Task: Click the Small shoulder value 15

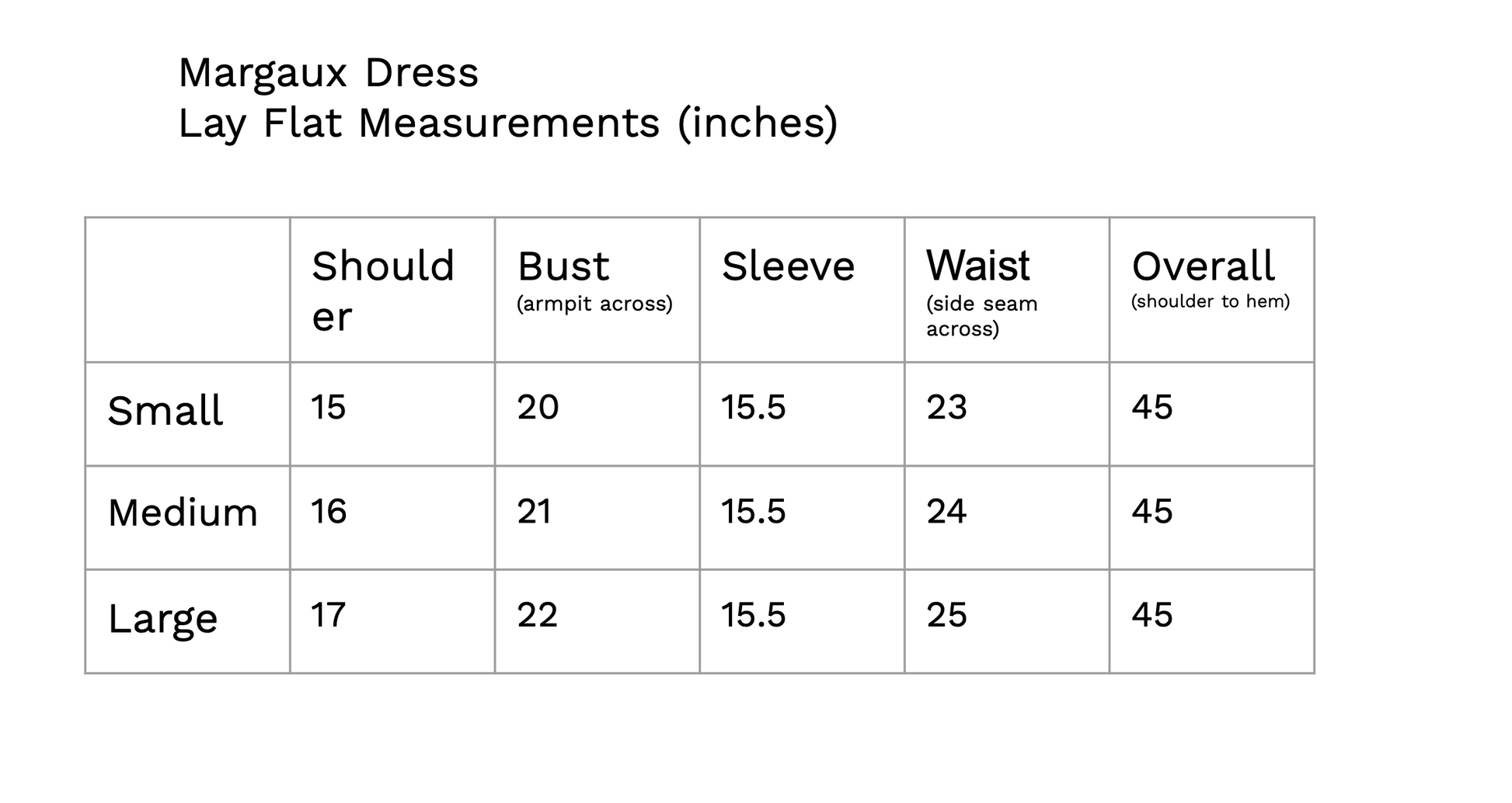Action: [328, 408]
